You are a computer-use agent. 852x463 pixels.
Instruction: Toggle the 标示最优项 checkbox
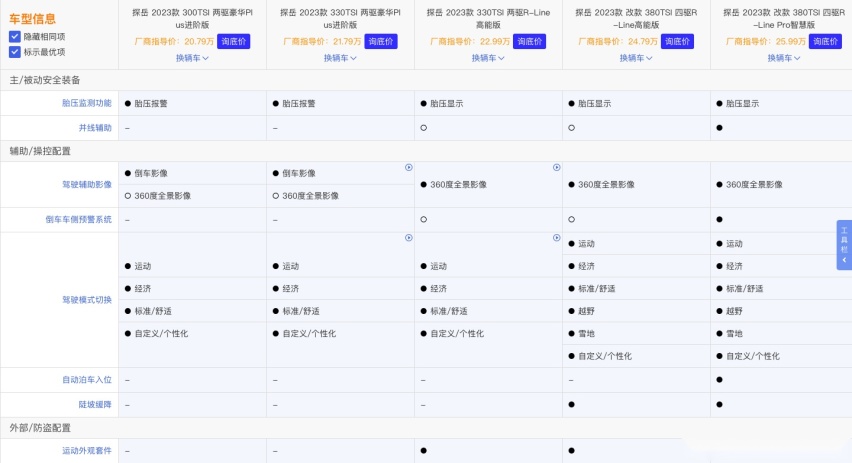tap(15, 52)
